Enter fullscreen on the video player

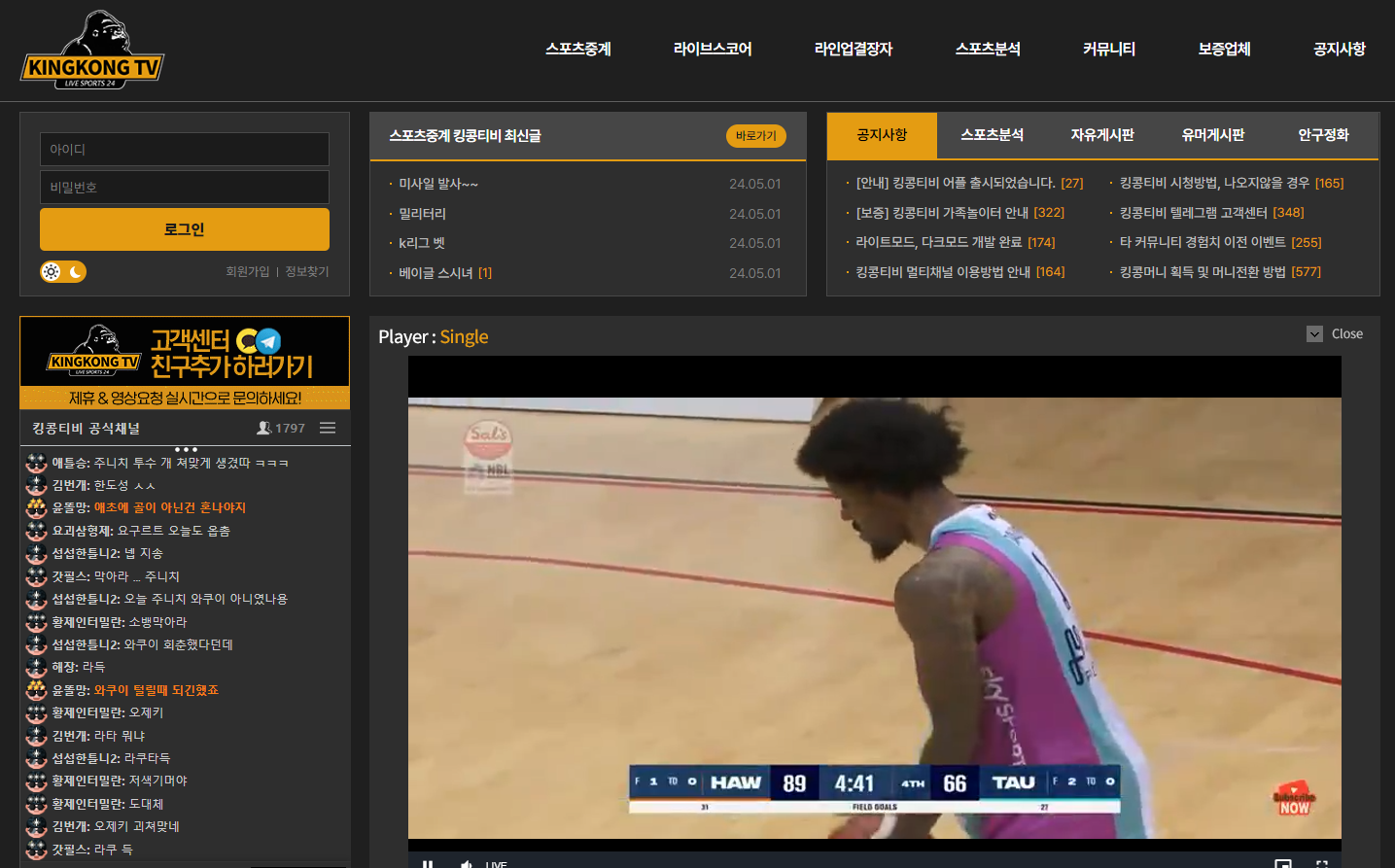point(1322,863)
